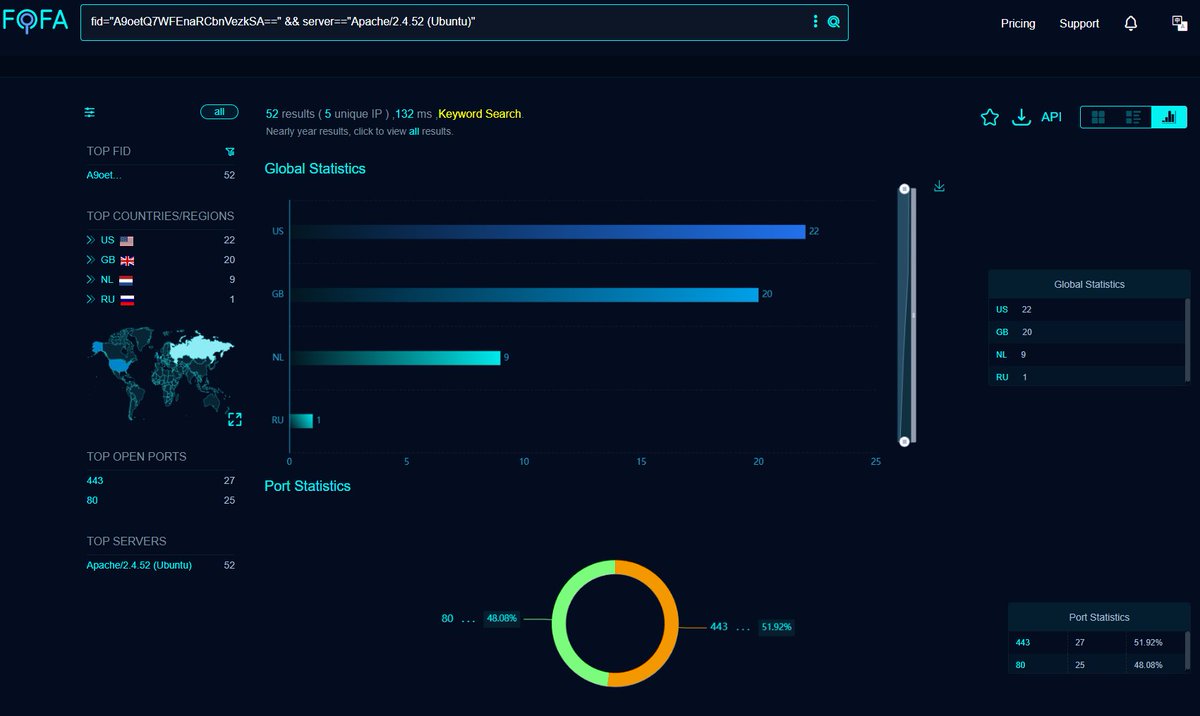This screenshot has height=716, width=1200.
Task: Filter by port 443 in sidebar
Action: pyautogui.click(x=95, y=481)
